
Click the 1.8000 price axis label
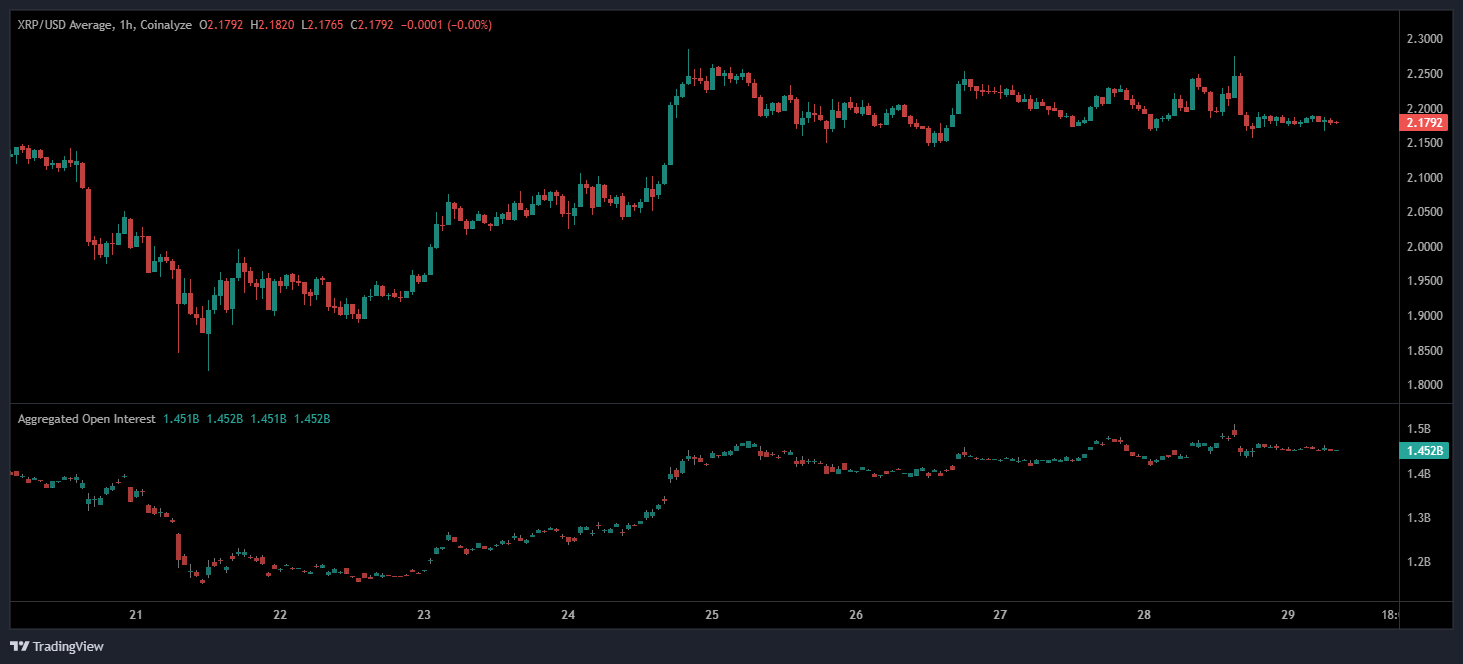click(x=1424, y=385)
